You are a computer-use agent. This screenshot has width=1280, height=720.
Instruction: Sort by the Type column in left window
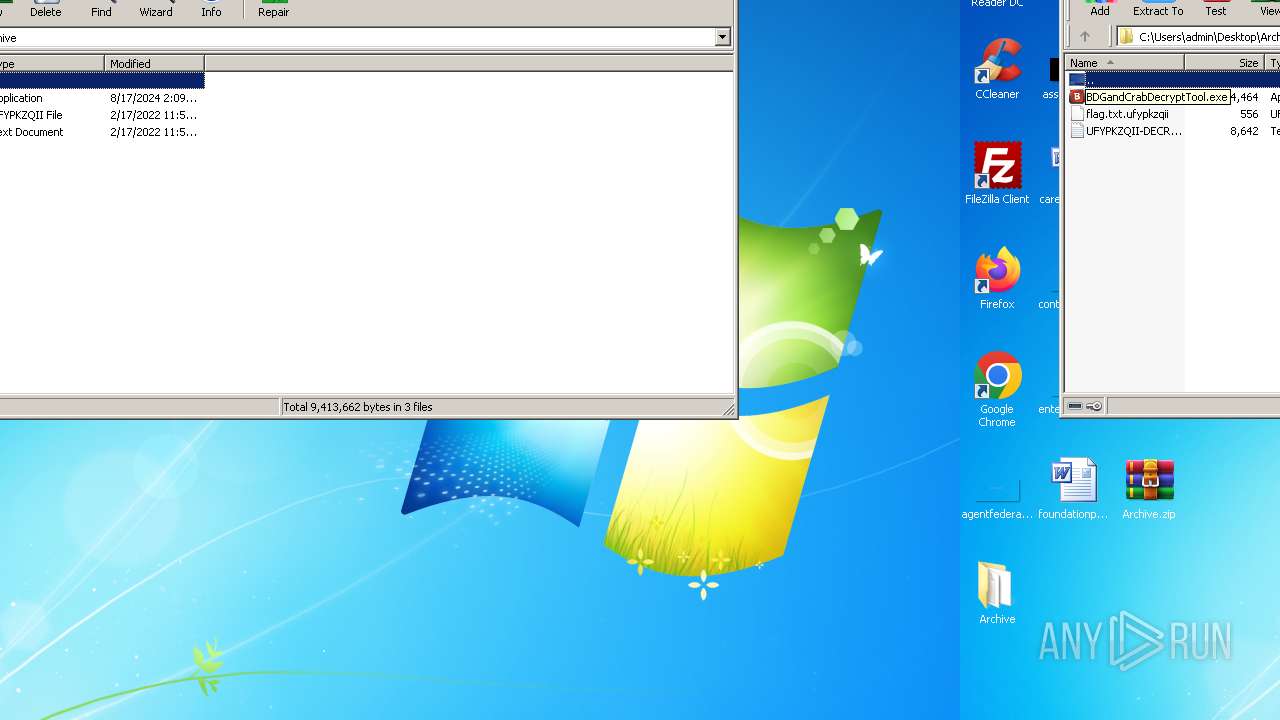pyautogui.click(x=52, y=63)
